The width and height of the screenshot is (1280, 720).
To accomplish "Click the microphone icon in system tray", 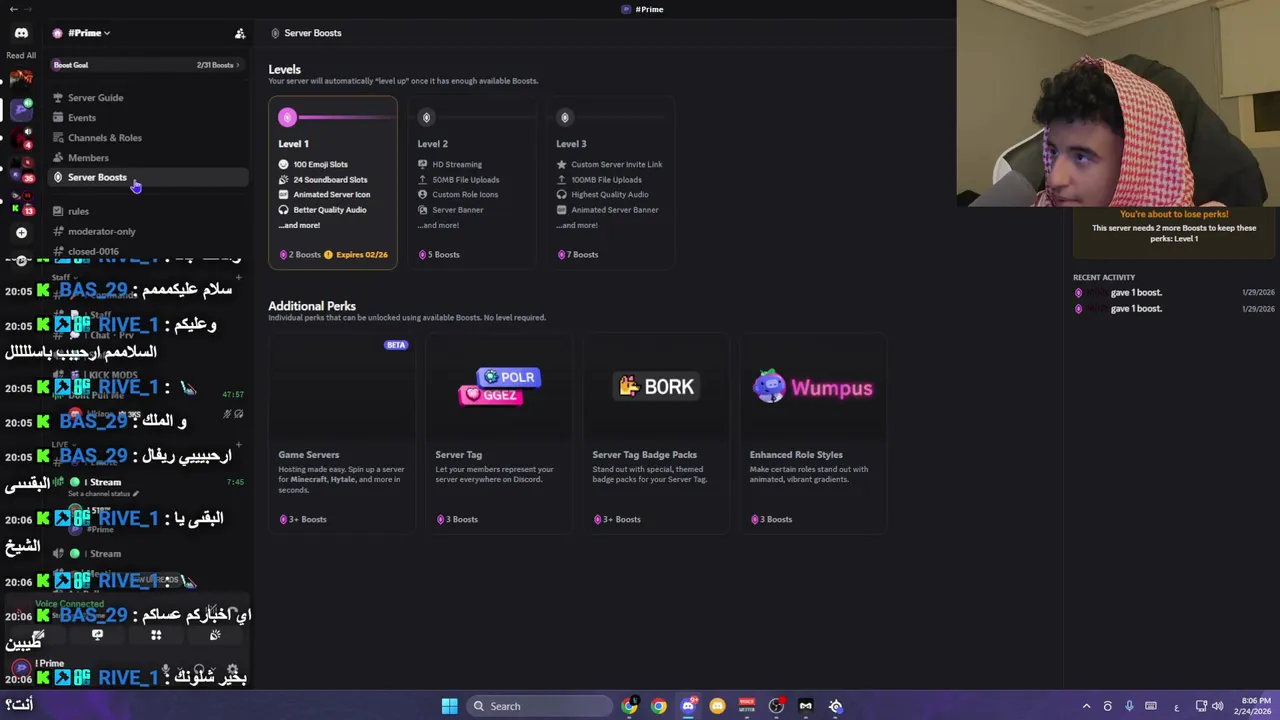I will [x=1129, y=706].
